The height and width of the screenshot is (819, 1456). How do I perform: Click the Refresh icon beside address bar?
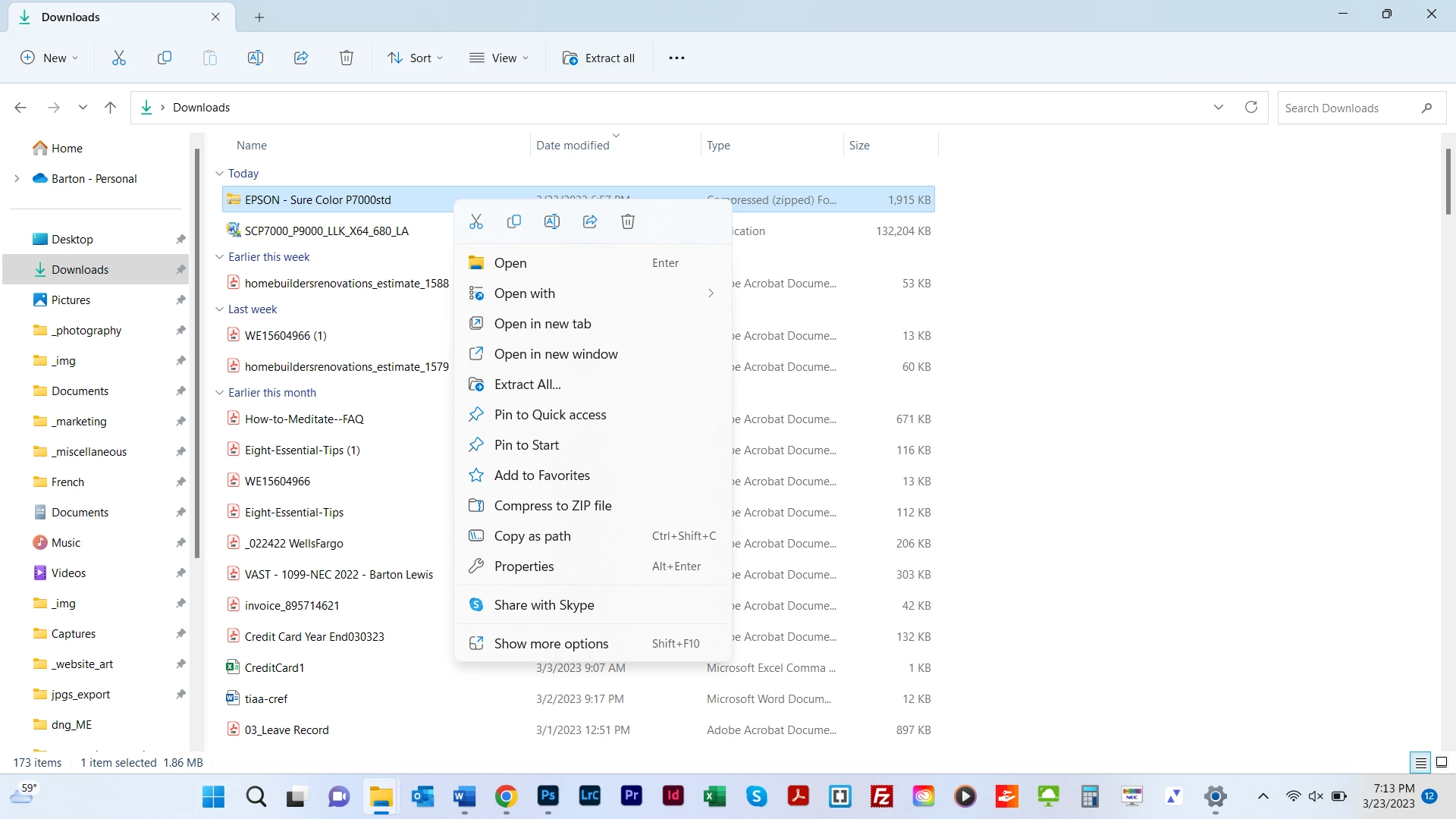click(x=1251, y=107)
